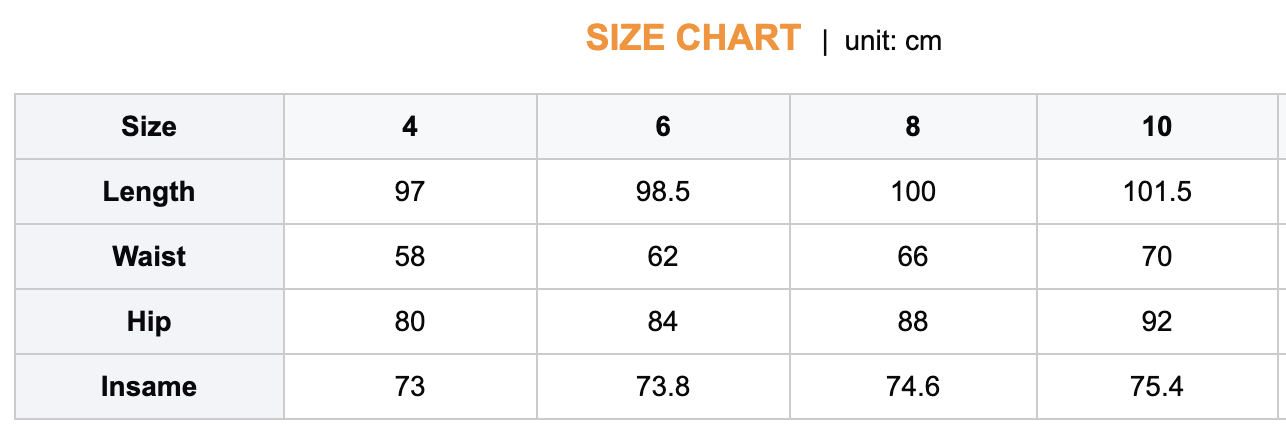Screen dimensions: 1286x432
Task: Select the Hip row header
Action: click(x=149, y=322)
